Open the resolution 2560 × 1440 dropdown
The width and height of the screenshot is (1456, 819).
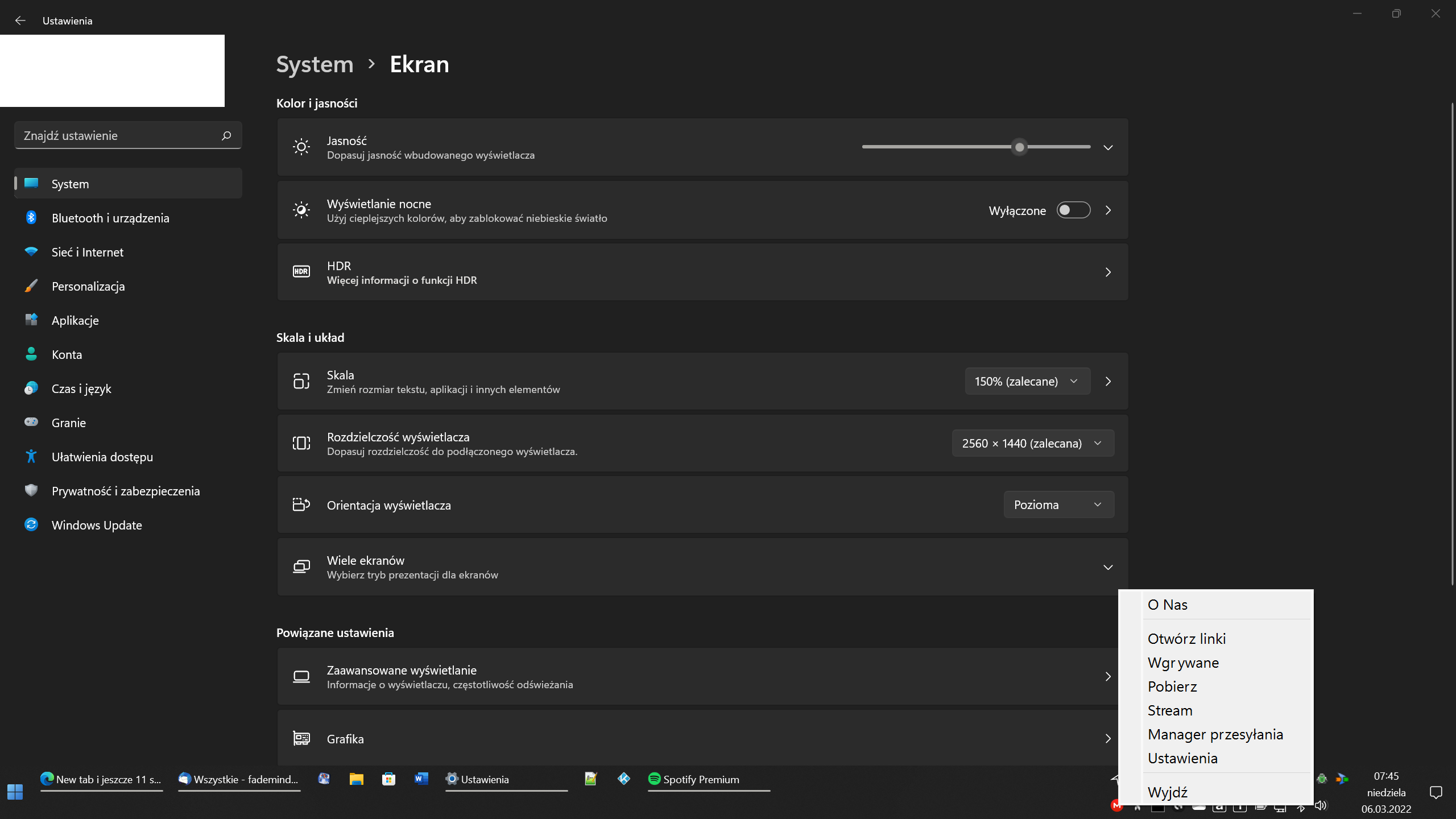[1032, 443]
